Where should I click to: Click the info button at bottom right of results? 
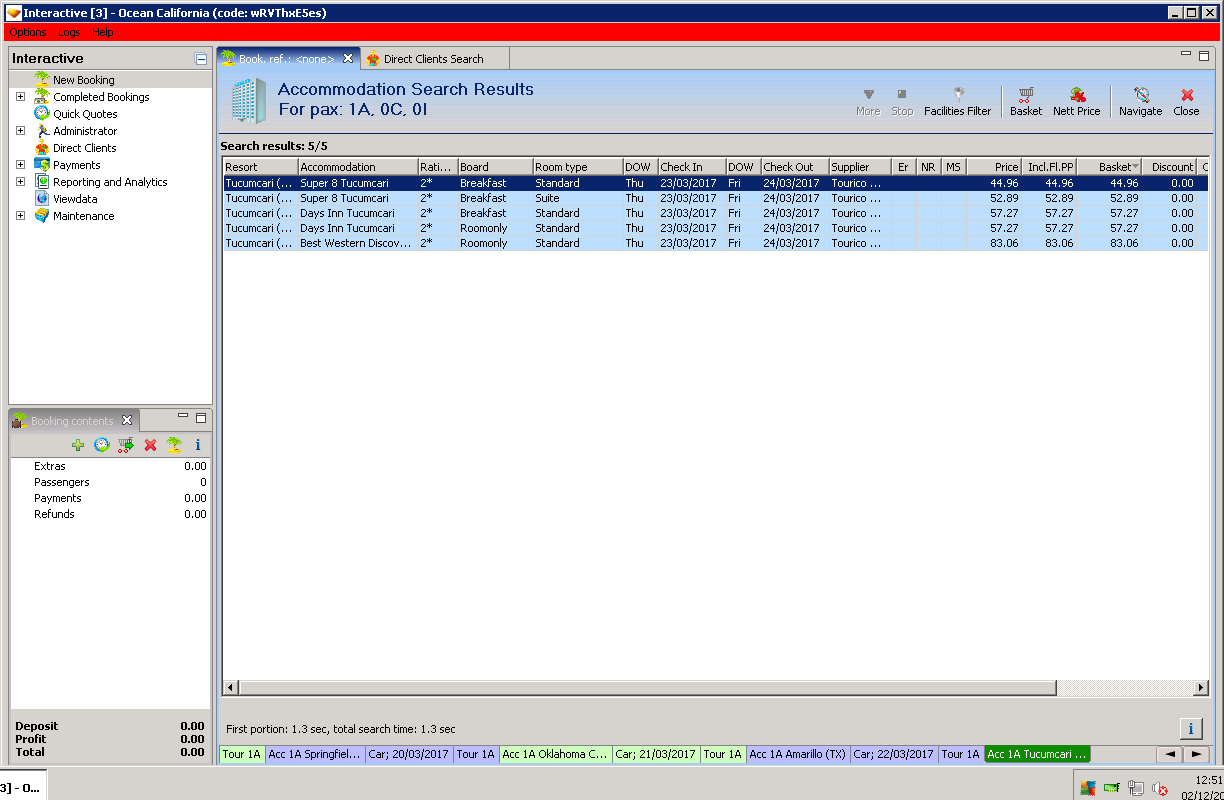click(x=1190, y=728)
